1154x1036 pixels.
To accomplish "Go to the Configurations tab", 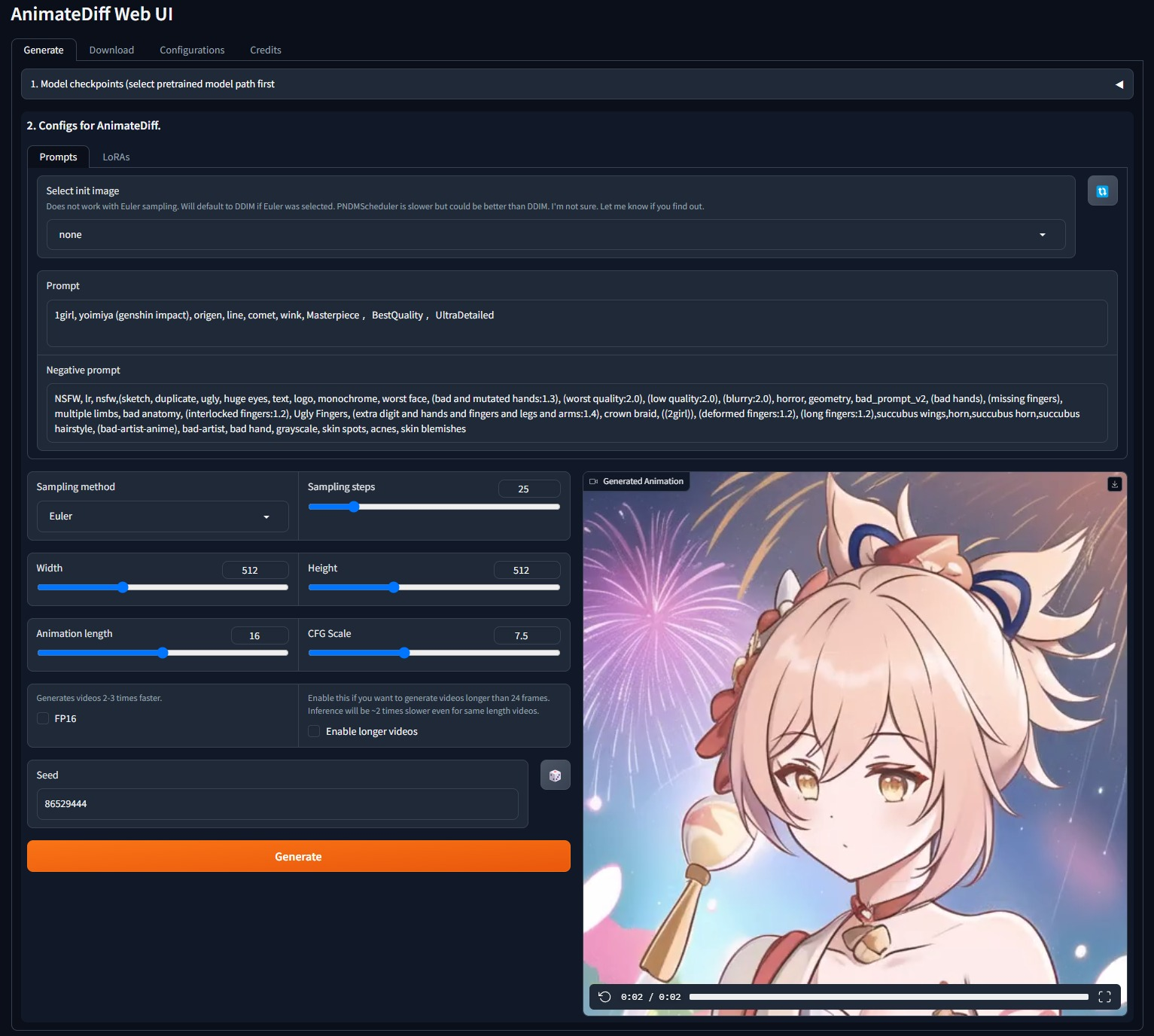I will [192, 50].
